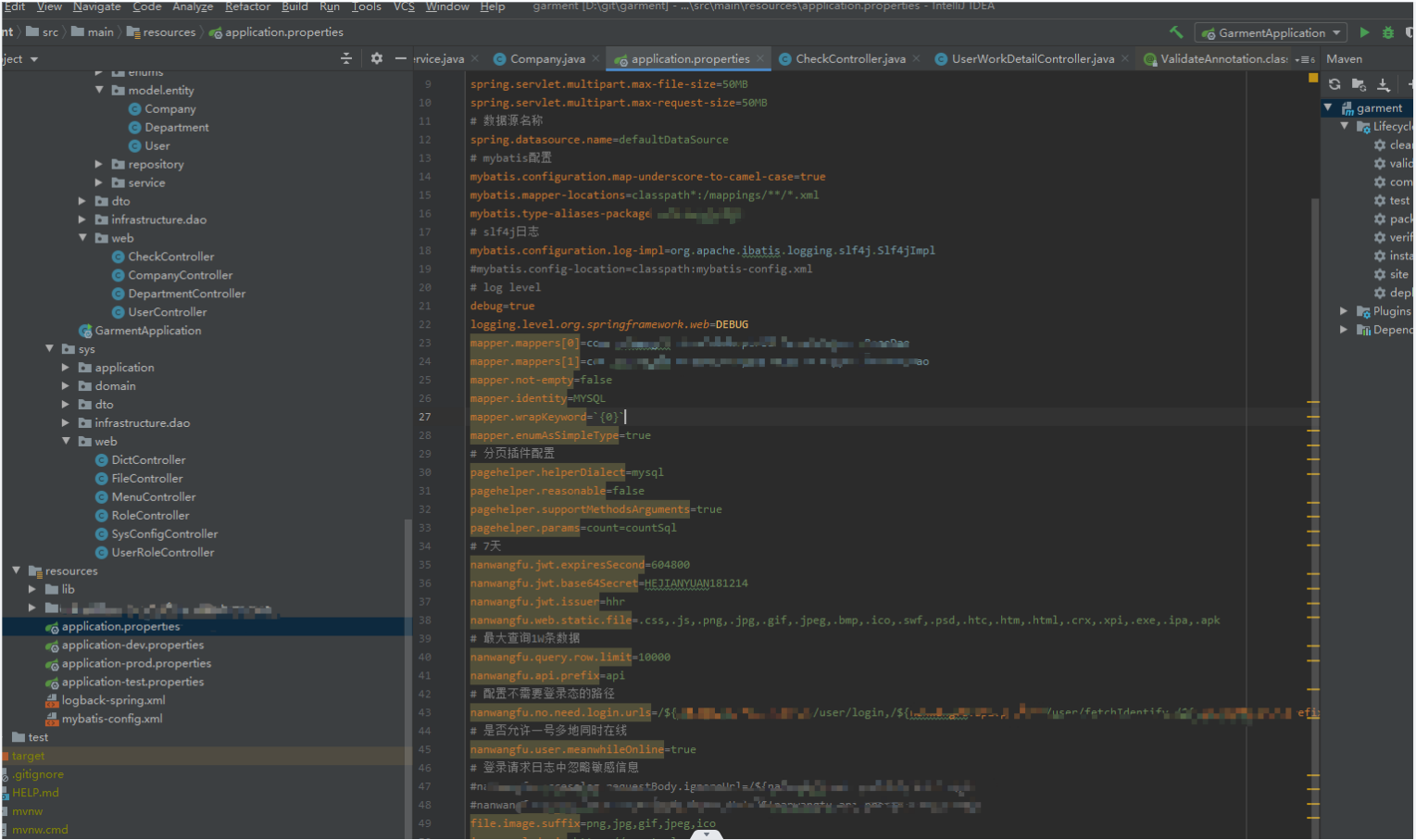Close the Company.java tab
This screenshot has height=840, width=1416.
coord(595,58)
